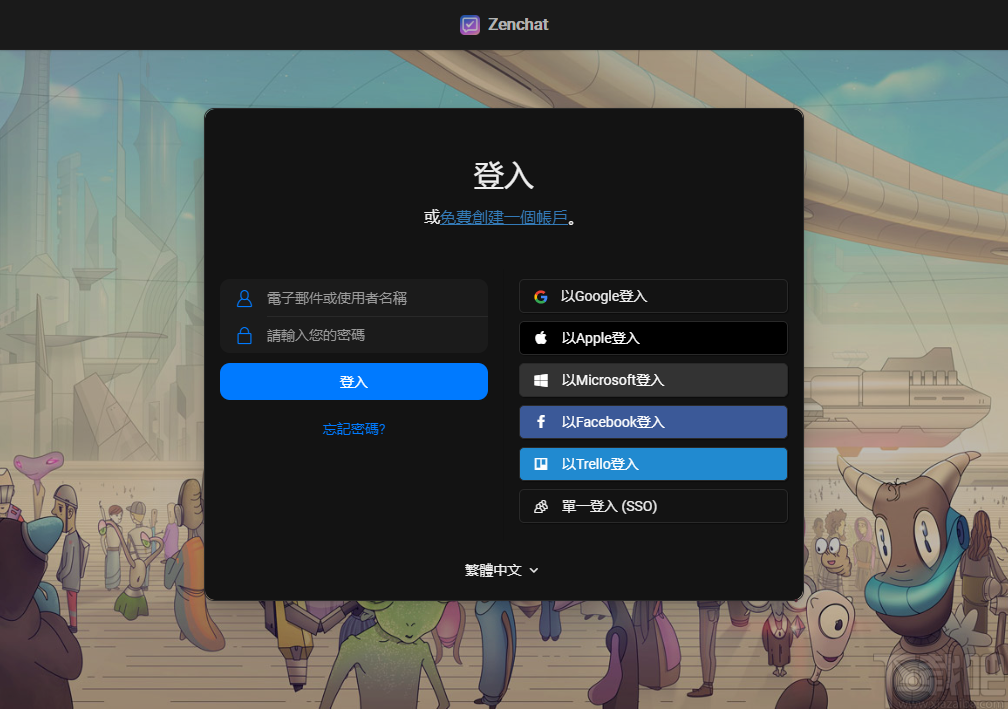Viewport: 1008px width, 709px height.
Task: Sign in with 以Google登入 button
Action: click(653, 296)
